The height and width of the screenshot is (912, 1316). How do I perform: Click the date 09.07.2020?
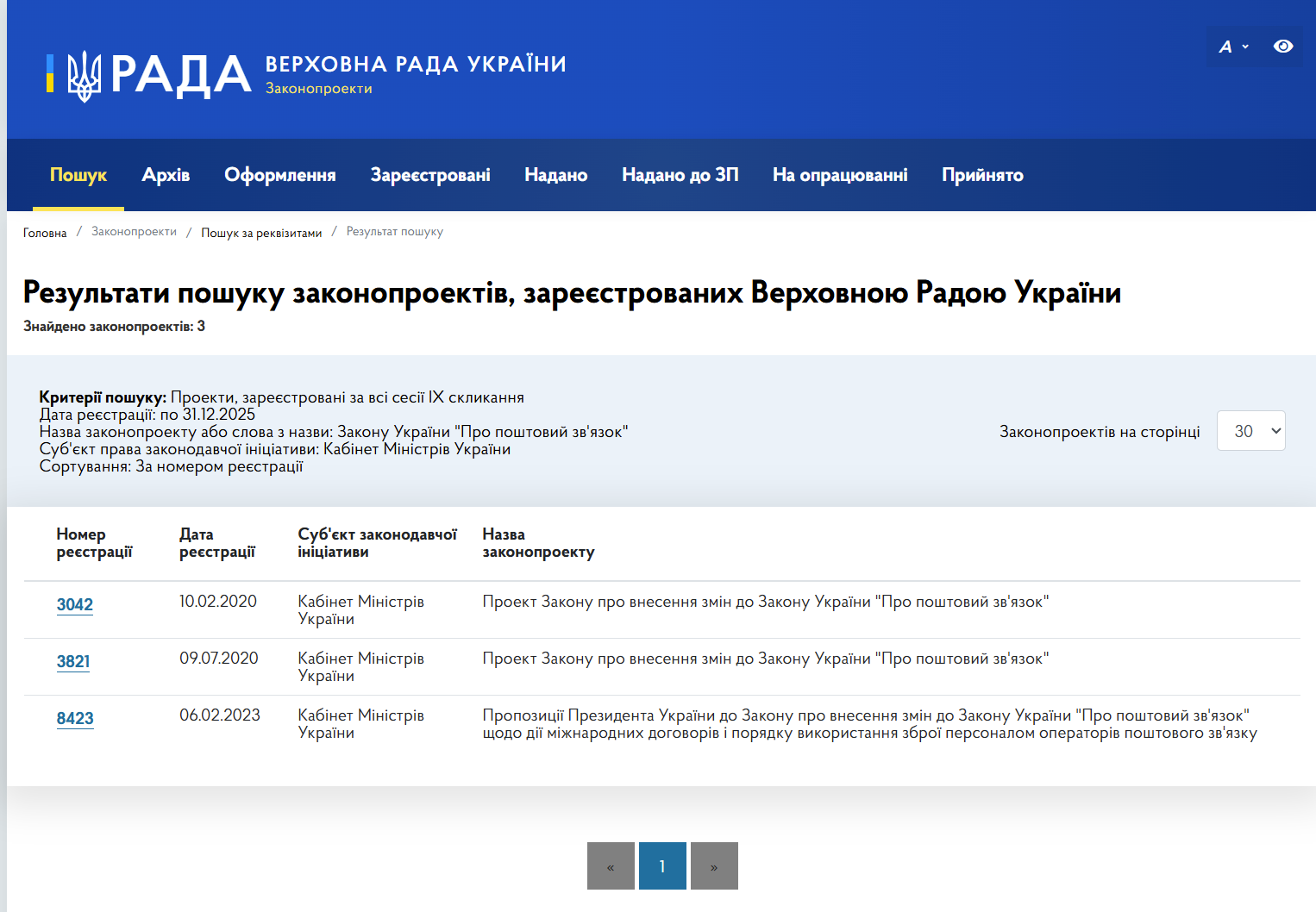219,659
